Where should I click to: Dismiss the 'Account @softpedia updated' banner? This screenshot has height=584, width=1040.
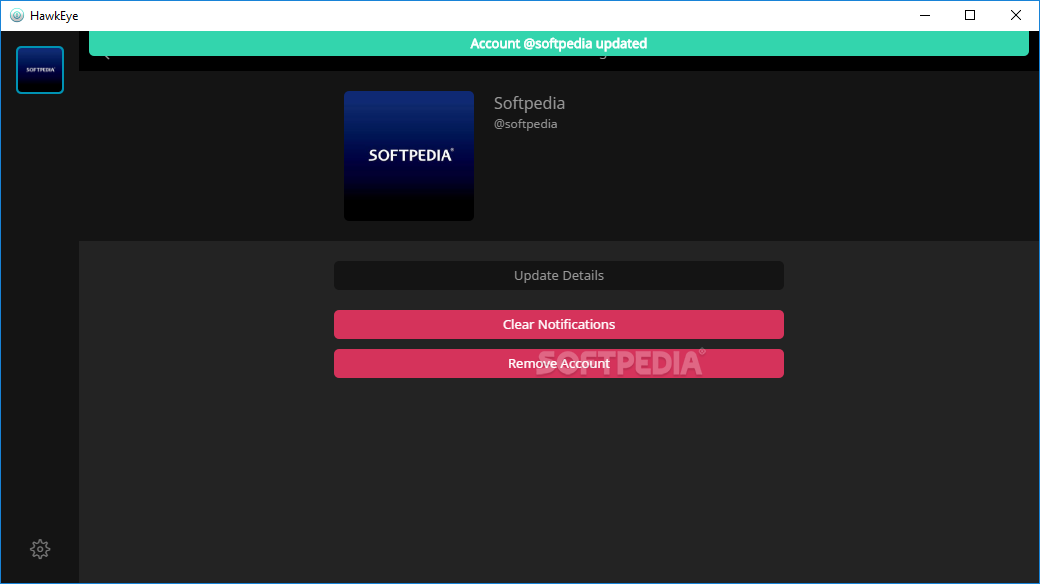558,43
